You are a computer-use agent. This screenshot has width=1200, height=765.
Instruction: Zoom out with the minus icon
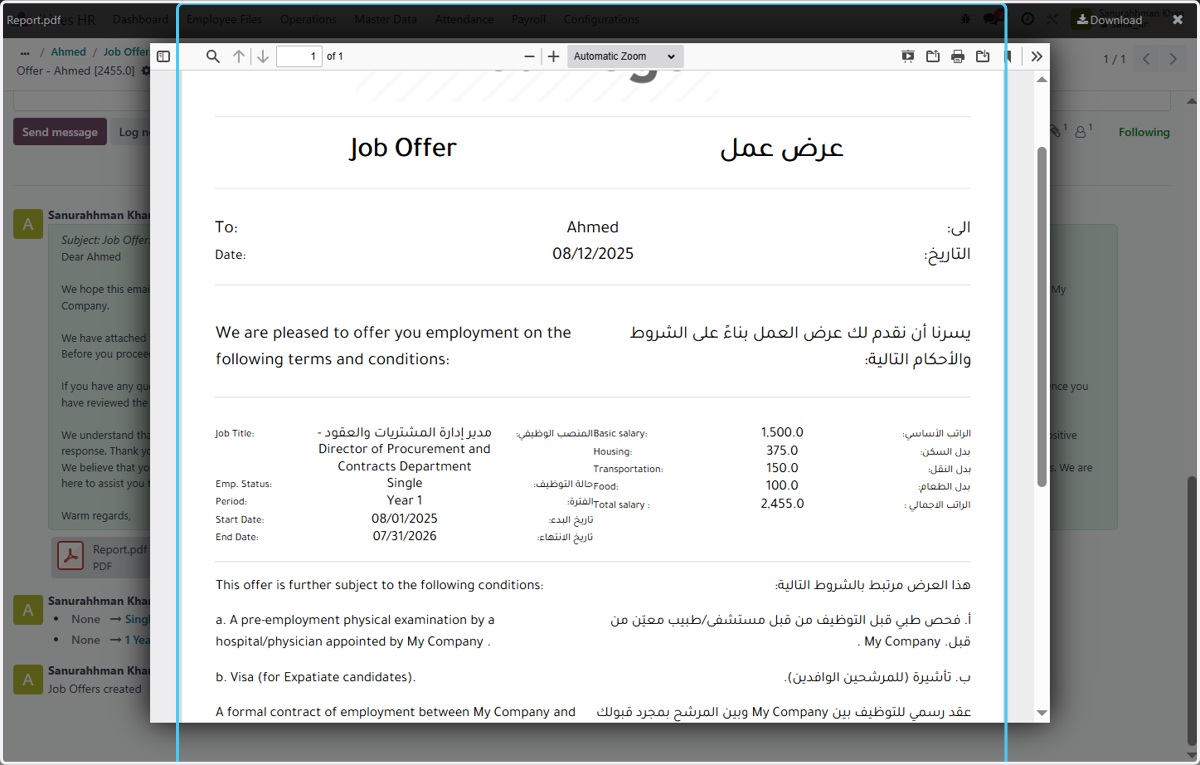point(529,57)
